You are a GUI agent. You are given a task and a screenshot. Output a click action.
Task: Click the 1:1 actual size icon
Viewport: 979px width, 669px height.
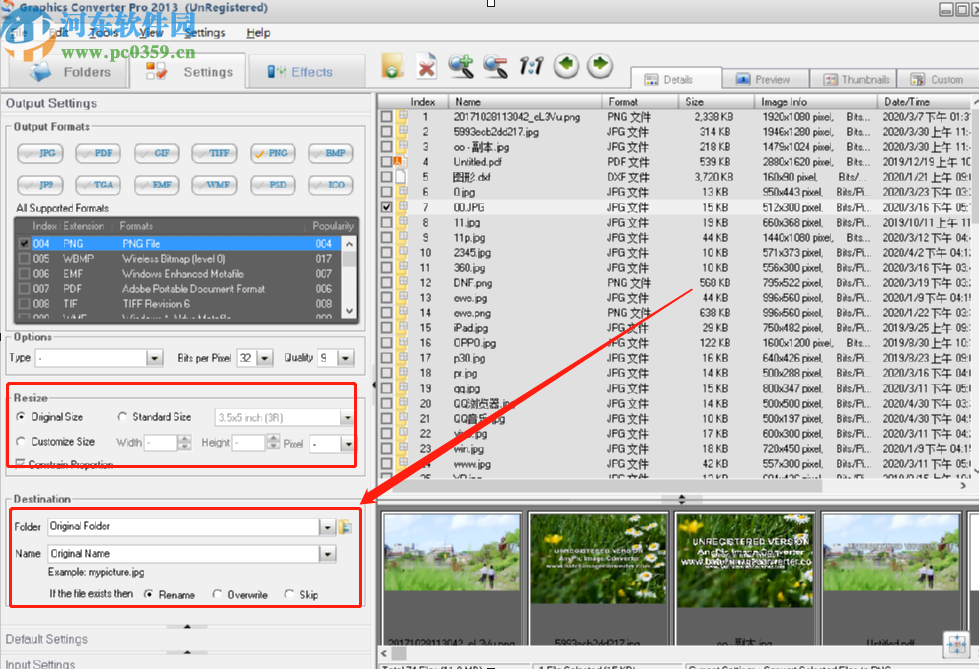tap(530, 66)
